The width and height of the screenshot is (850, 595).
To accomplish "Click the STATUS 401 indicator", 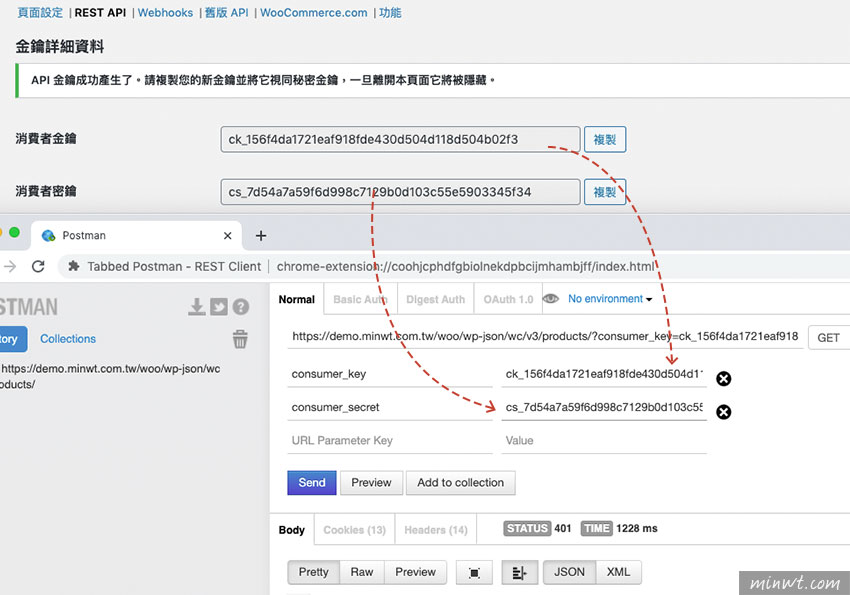I will click(x=537, y=528).
